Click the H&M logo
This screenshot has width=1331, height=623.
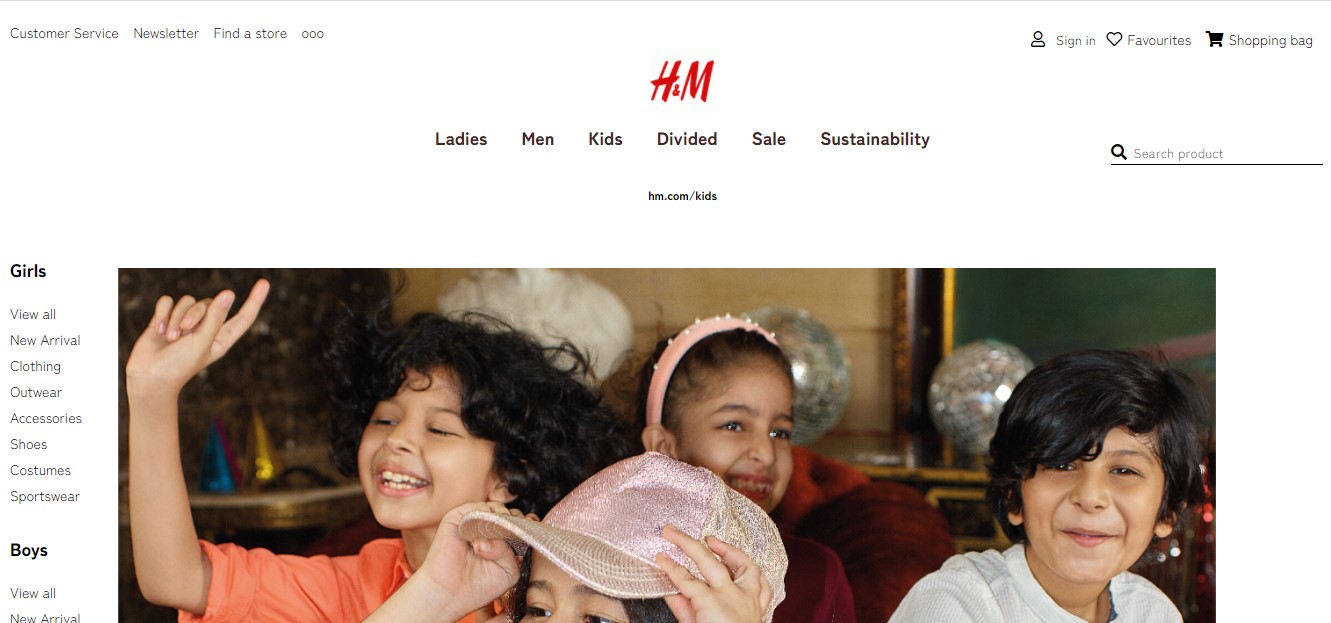point(682,81)
